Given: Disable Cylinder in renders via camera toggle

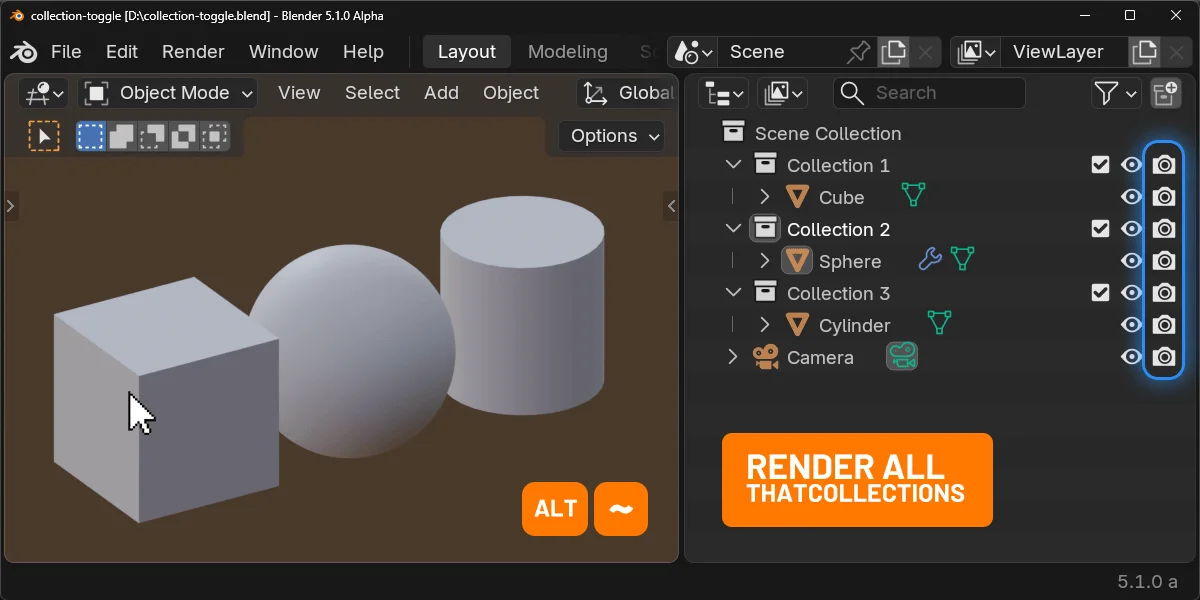Looking at the screenshot, I should tap(1163, 324).
